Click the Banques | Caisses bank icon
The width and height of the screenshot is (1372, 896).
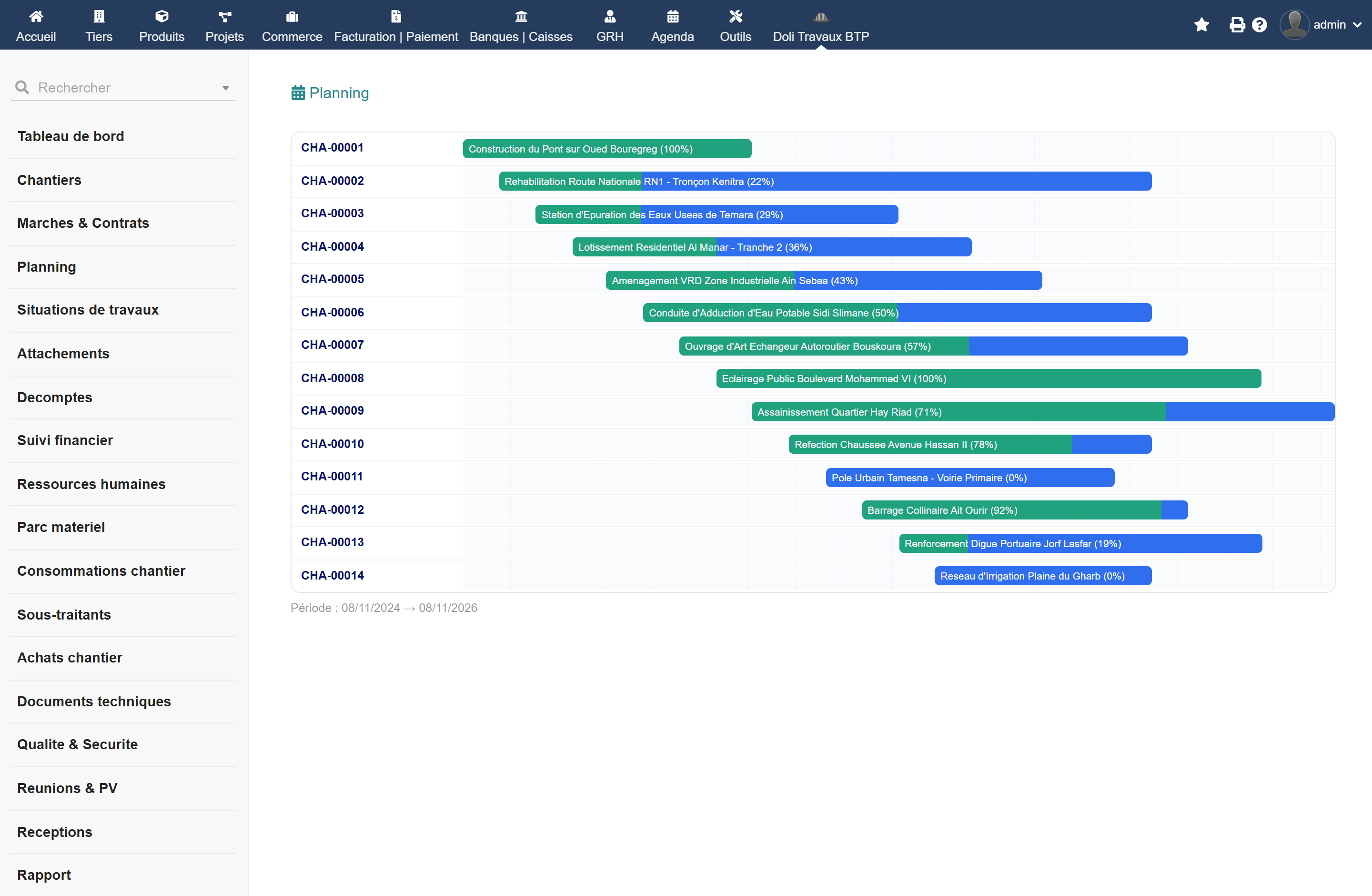521,17
